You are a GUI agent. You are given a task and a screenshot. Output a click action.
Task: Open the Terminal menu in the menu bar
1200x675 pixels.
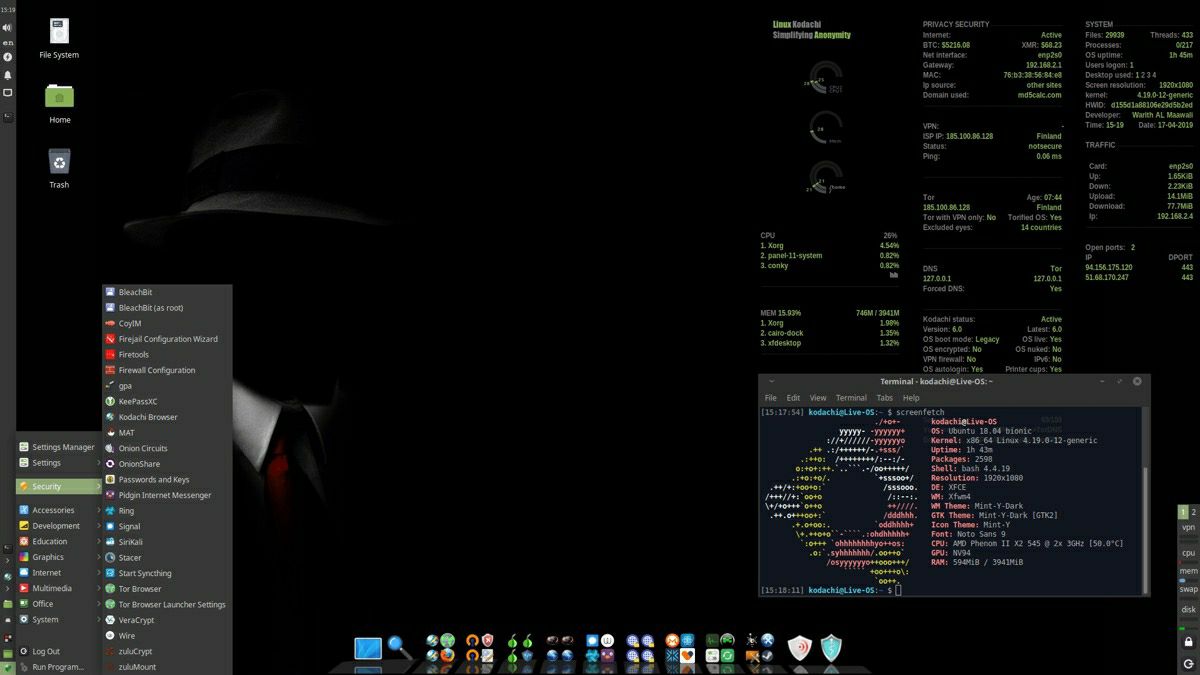(x=851, y=398)
